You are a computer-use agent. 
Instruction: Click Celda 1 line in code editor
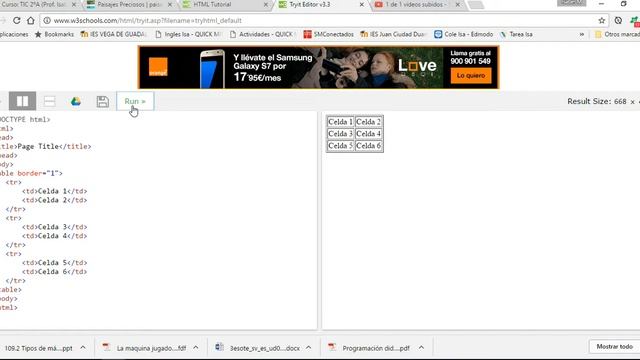tap(54, 191)
